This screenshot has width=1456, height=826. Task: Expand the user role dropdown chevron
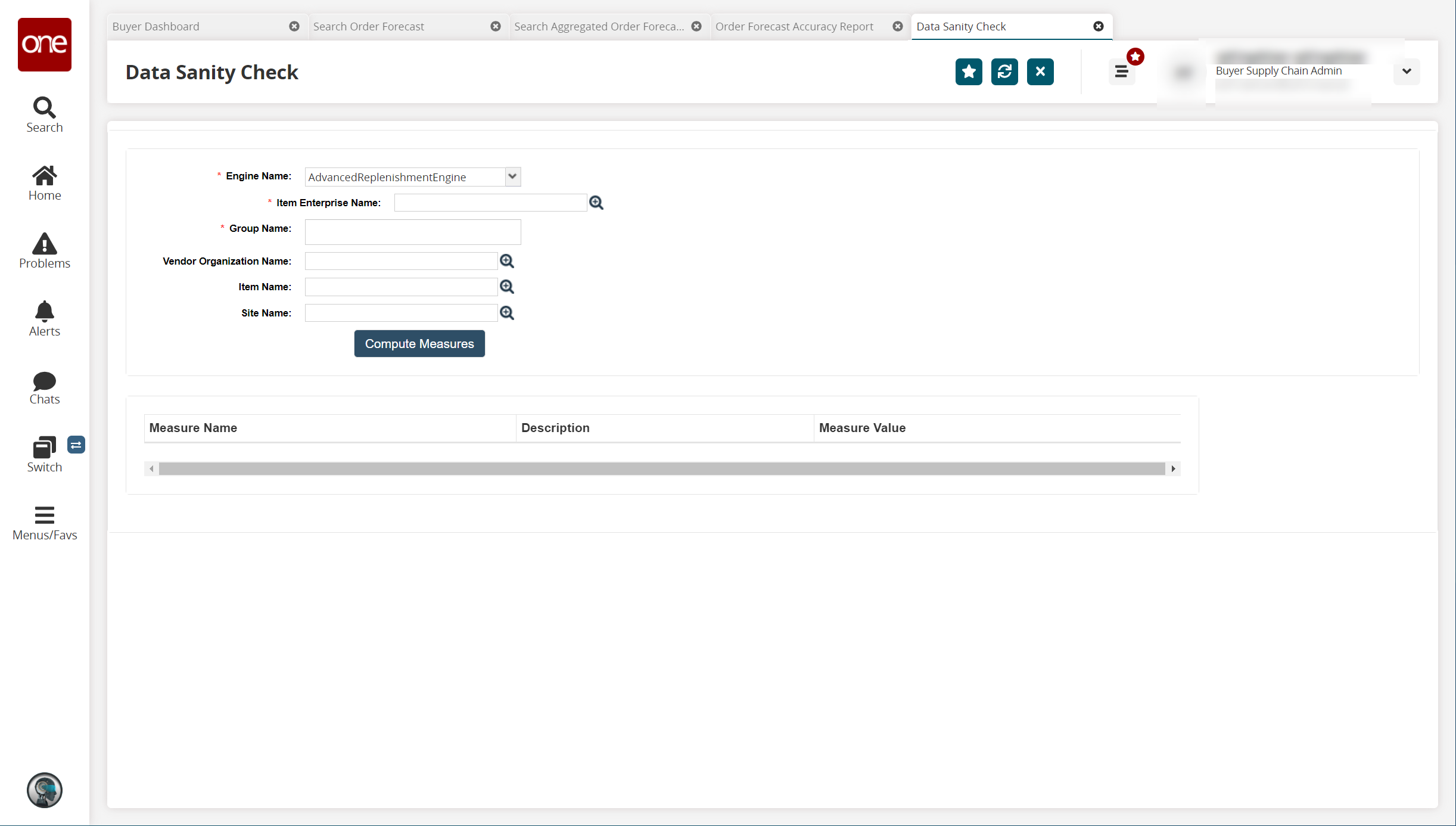(x=1407, y=72)
